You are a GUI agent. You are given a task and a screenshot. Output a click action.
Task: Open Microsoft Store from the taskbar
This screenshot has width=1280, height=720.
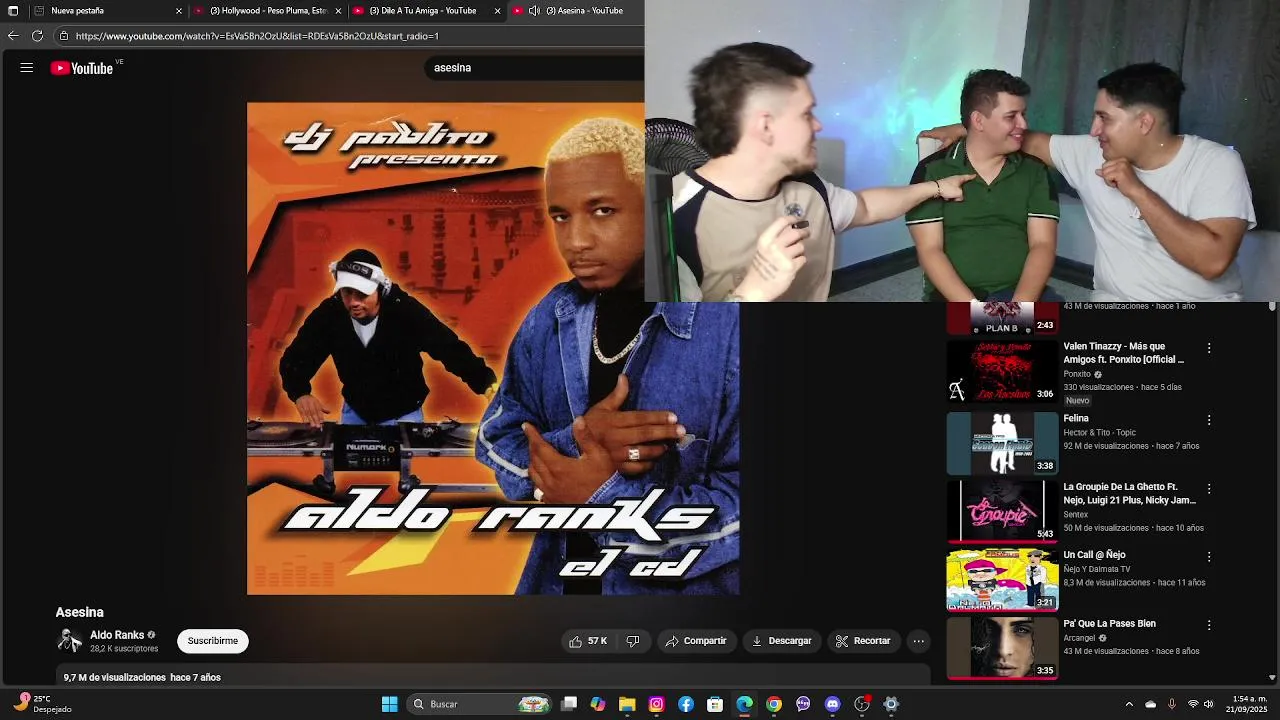715,704
